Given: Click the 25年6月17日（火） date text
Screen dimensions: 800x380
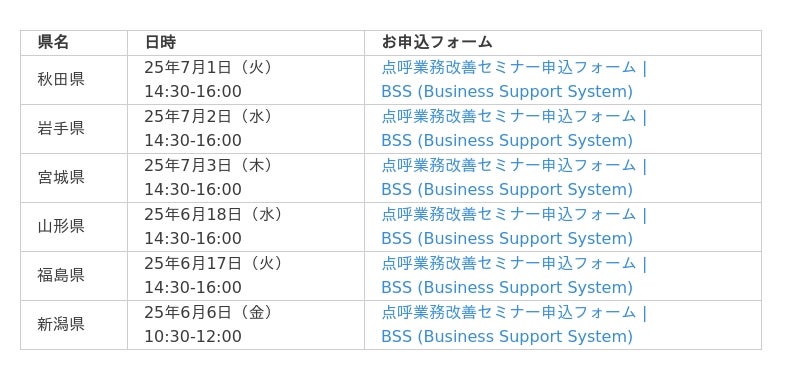Looking at the screenshot, I should tap(213, 263).
